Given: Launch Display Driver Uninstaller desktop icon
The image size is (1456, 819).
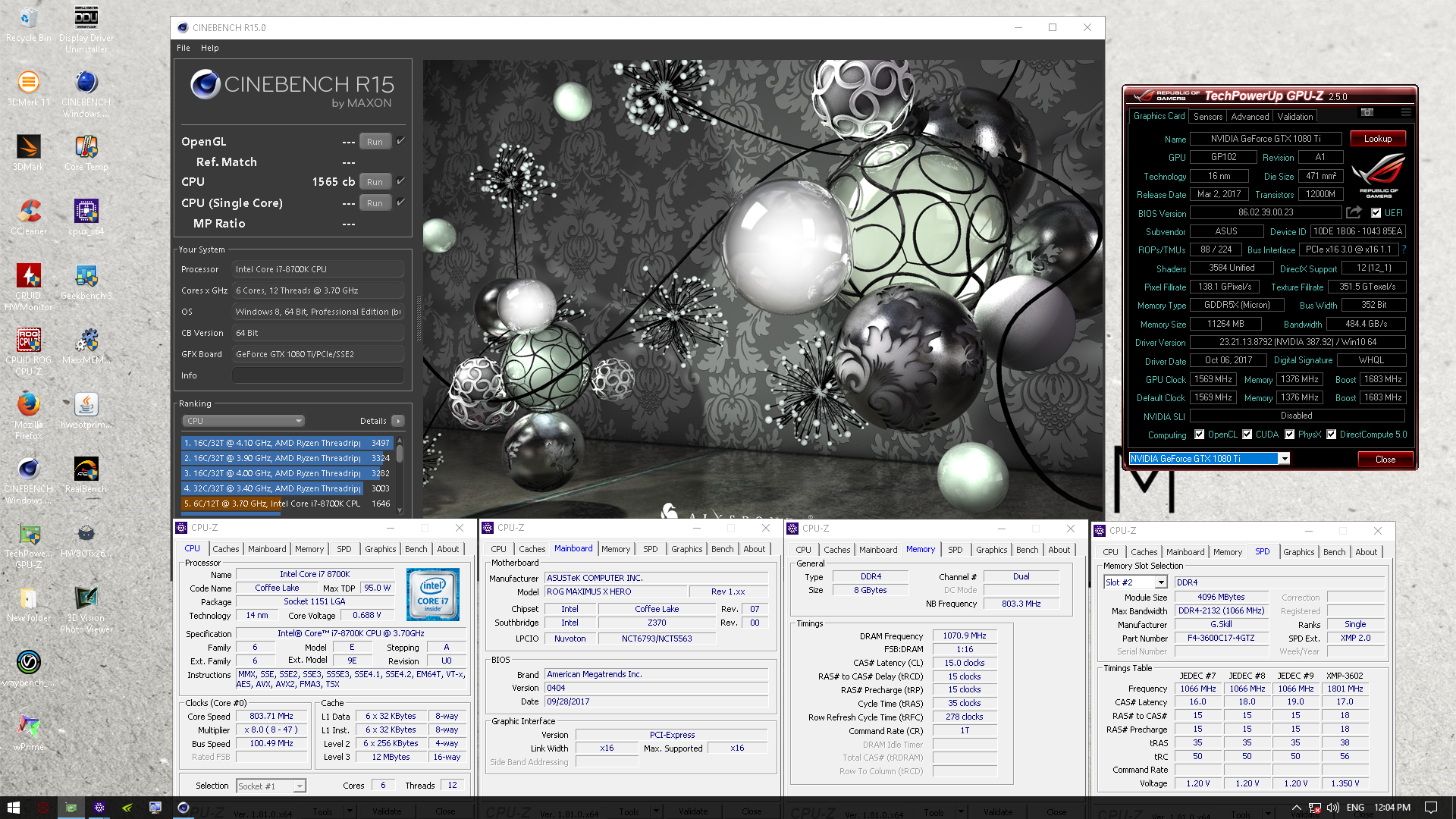Looking at the screenshot, I should pos(86,29).
